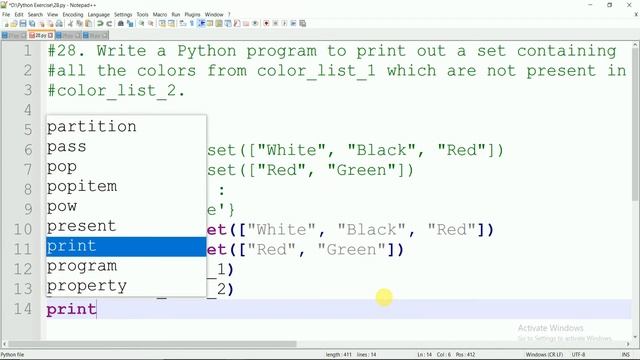Toggle INS insert mode in status bar
640x360 pixels.
coord(625,355)
